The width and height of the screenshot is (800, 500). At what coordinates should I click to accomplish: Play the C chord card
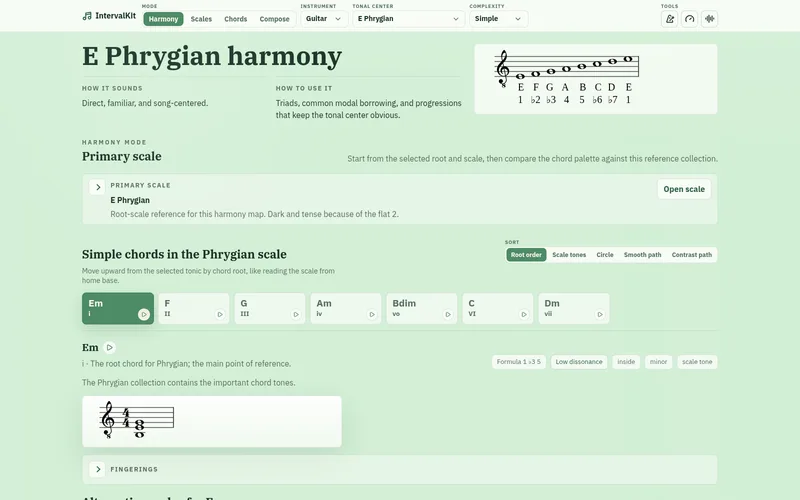pyautogui.click(x=524, y=314)
